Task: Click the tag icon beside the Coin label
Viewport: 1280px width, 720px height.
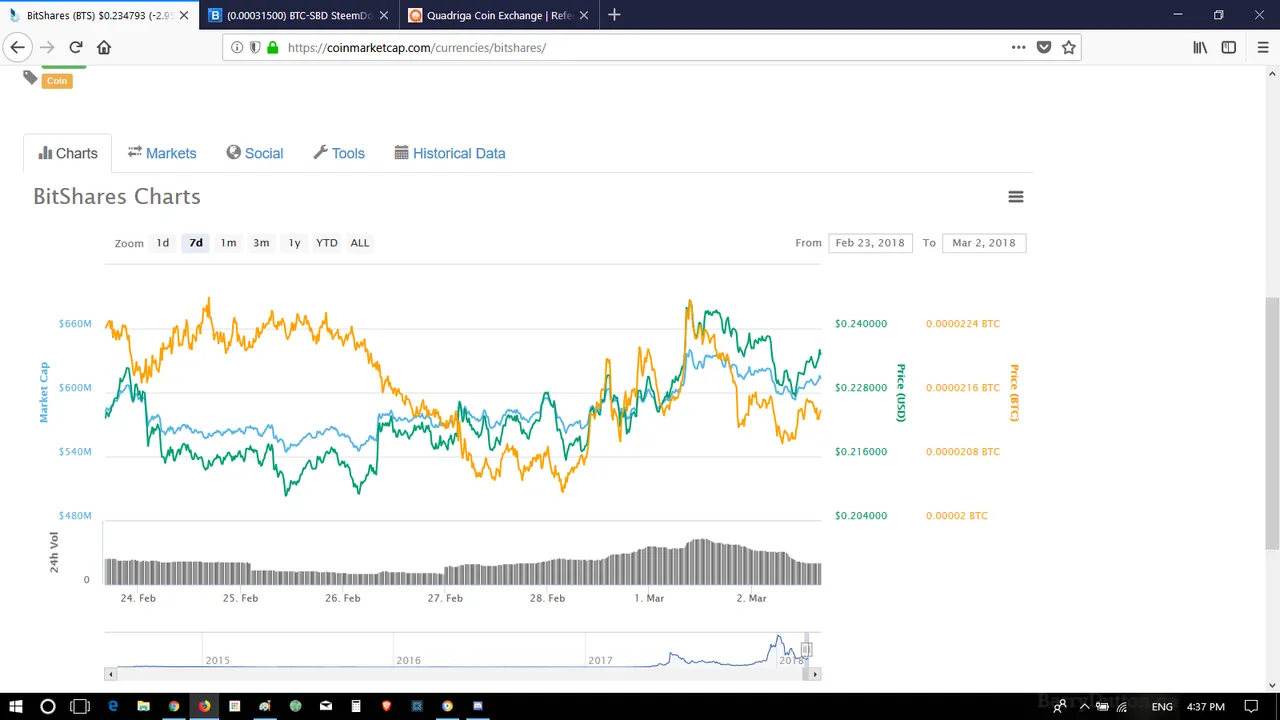Action: pyautogui.click(x=31, y=78)
